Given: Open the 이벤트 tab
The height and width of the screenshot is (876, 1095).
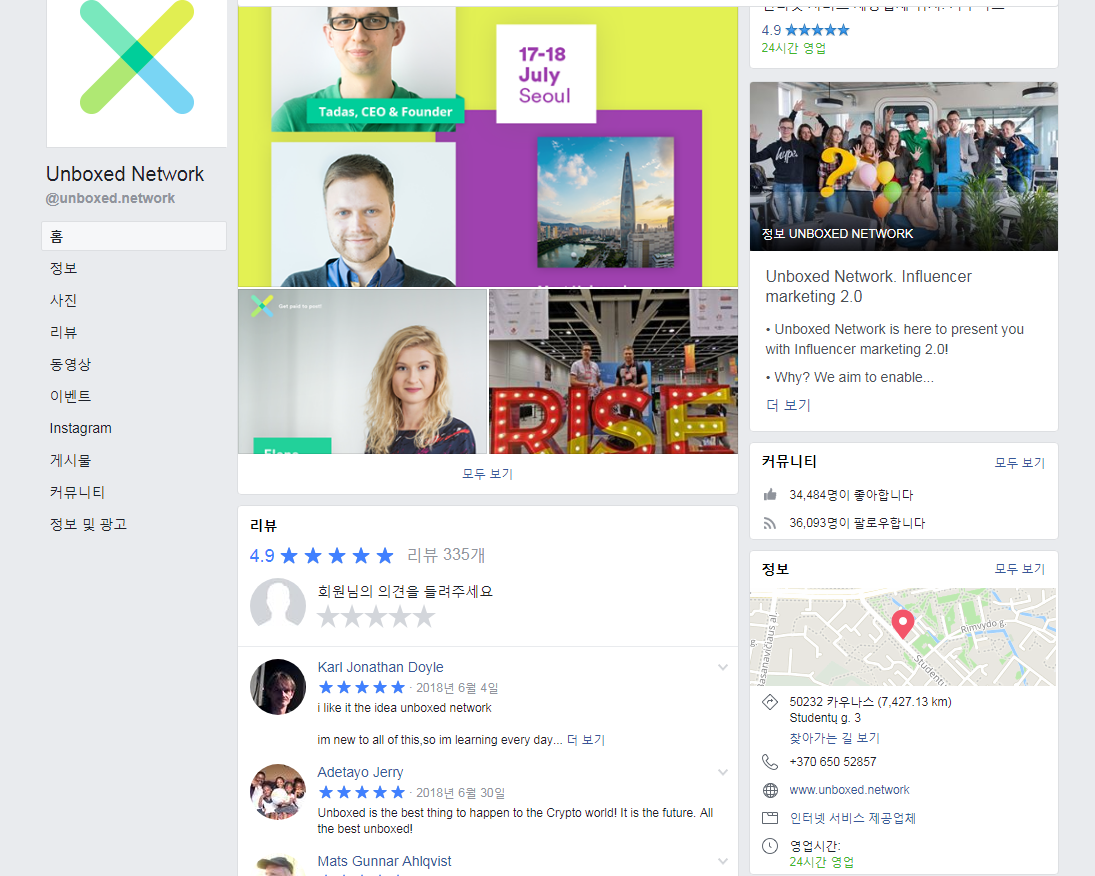Looking at the screenshot, I should click(71, 396).
